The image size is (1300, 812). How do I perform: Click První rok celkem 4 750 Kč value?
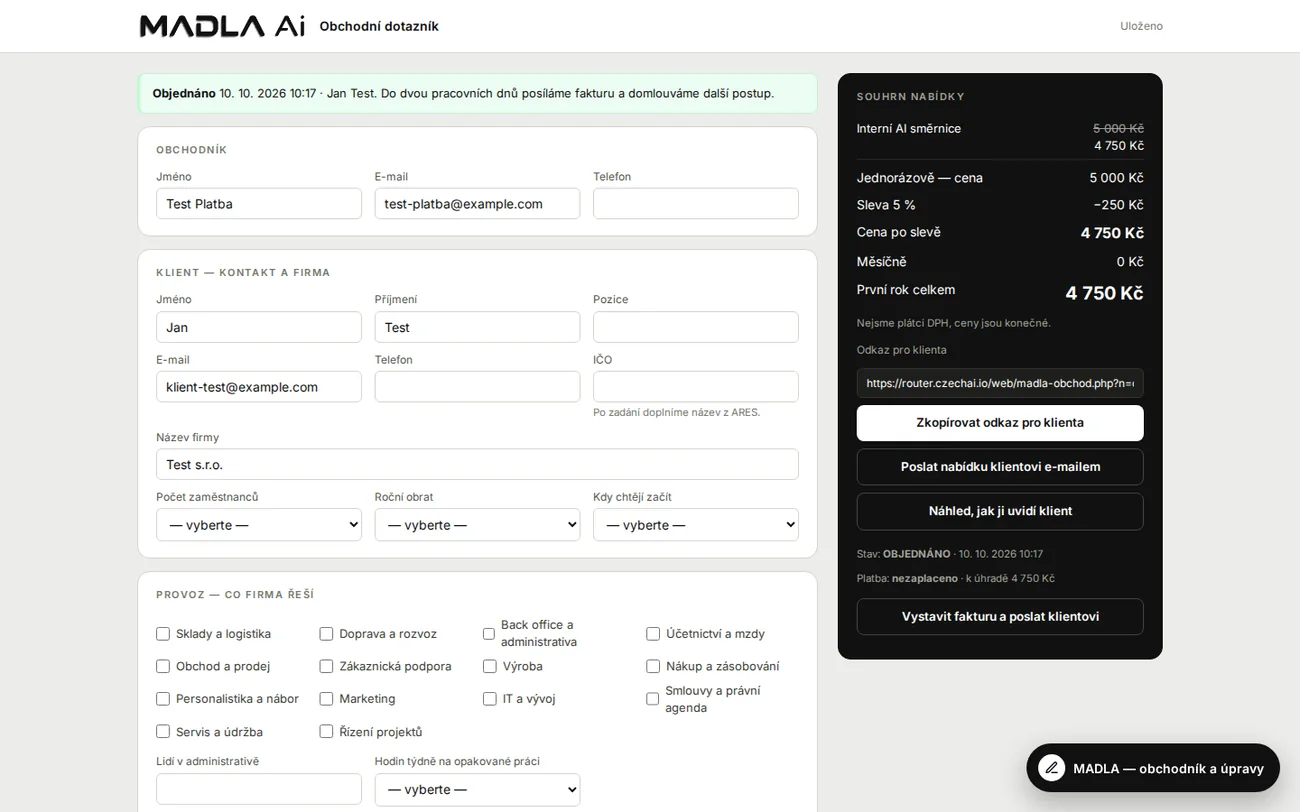1104,293
